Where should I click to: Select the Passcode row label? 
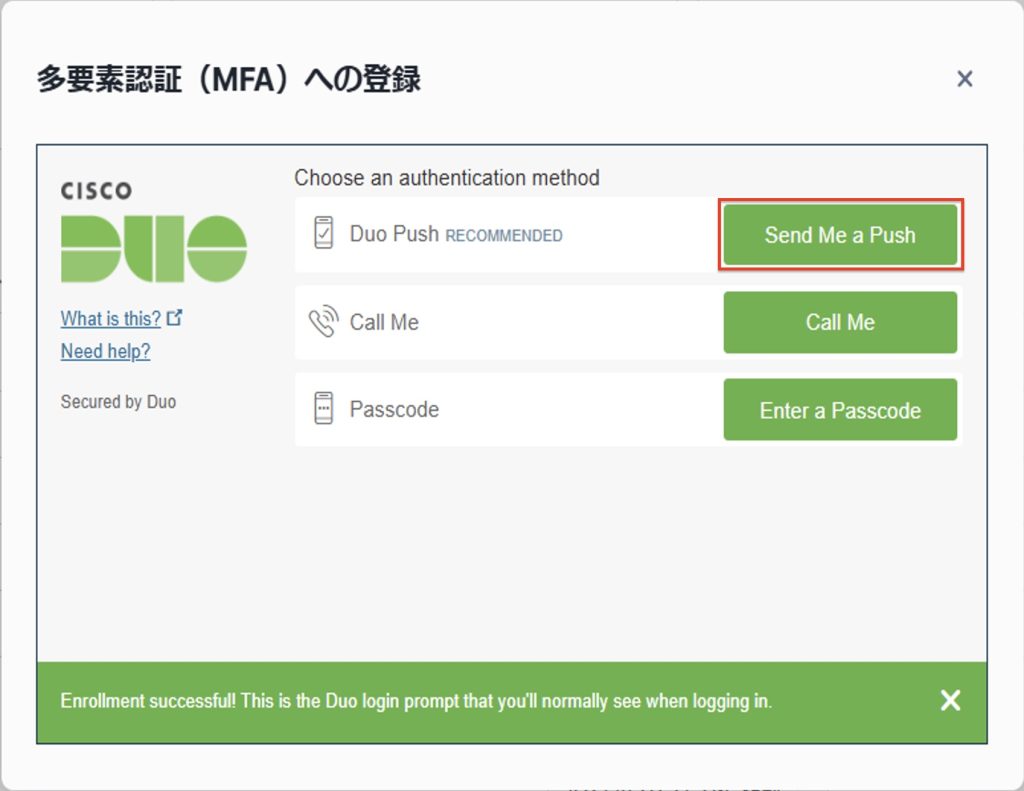394,409
